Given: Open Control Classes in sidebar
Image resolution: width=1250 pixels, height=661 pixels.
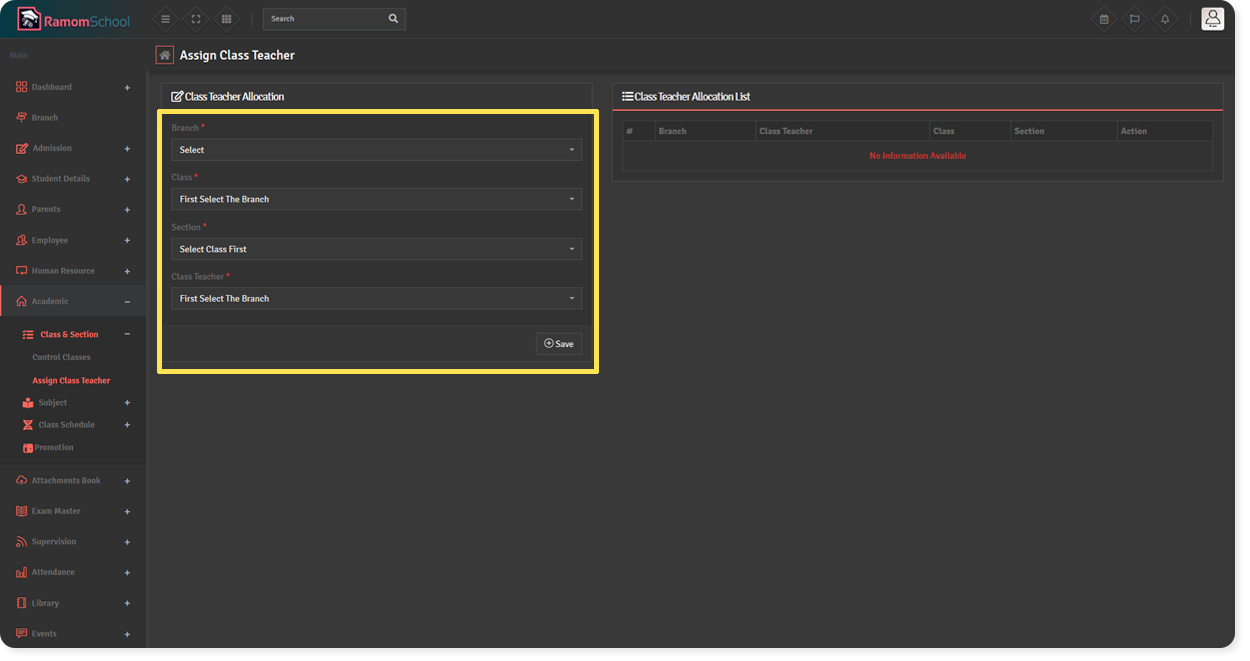Looking at the screenshot, I should tap(61, 357).
